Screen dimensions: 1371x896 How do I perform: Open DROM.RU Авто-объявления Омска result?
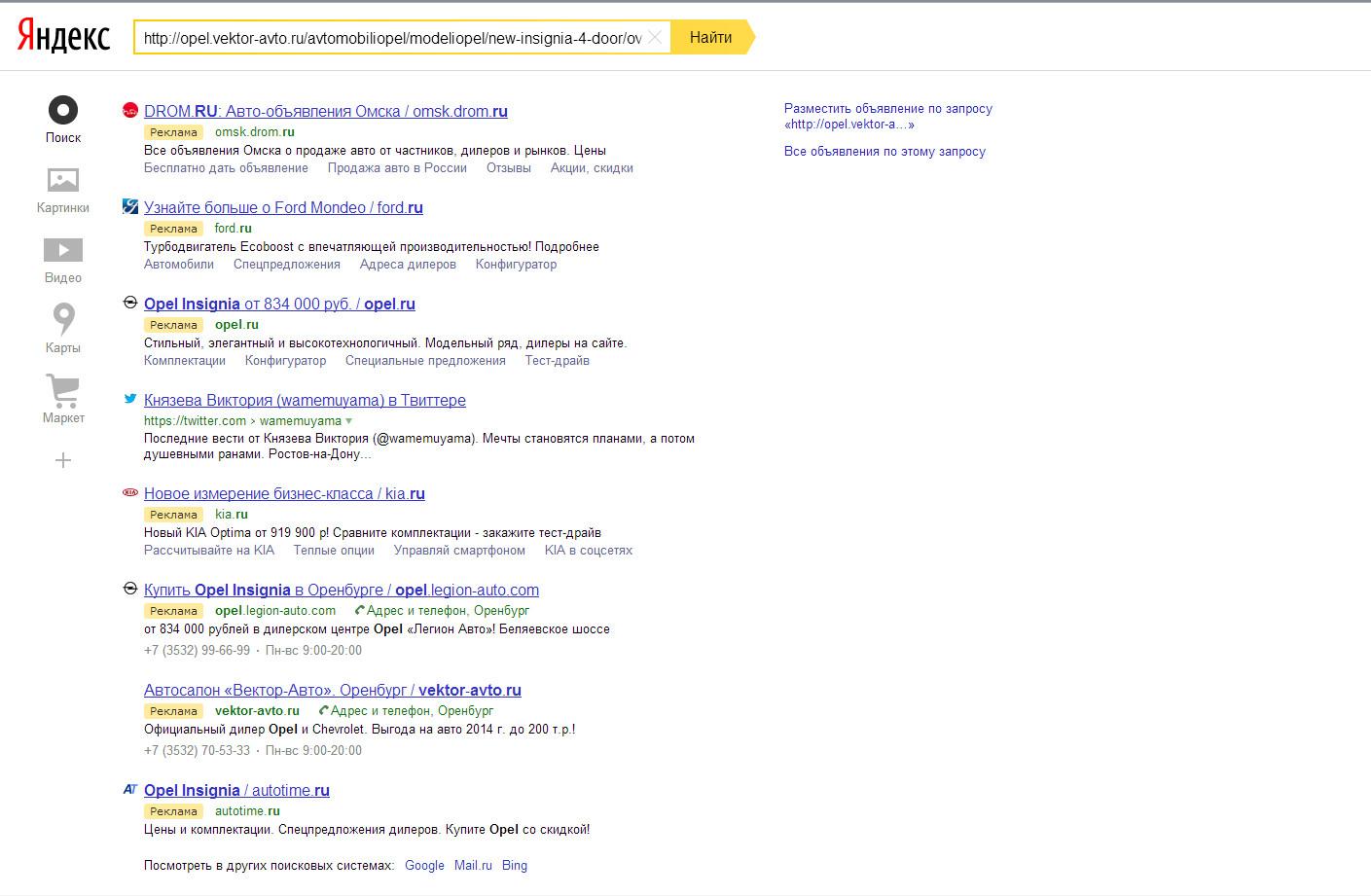pos(326,111)
